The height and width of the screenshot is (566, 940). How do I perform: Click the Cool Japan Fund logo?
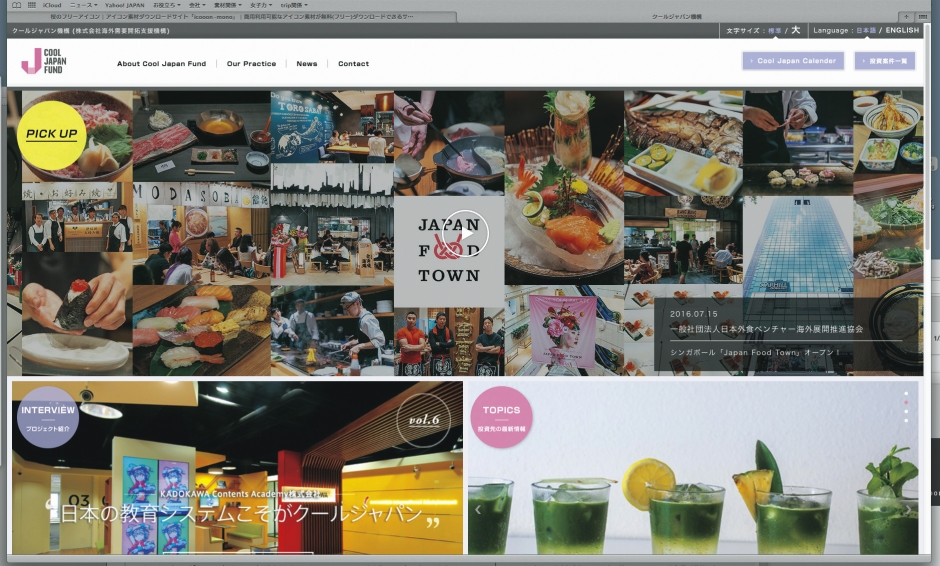(x=43, y=61)
